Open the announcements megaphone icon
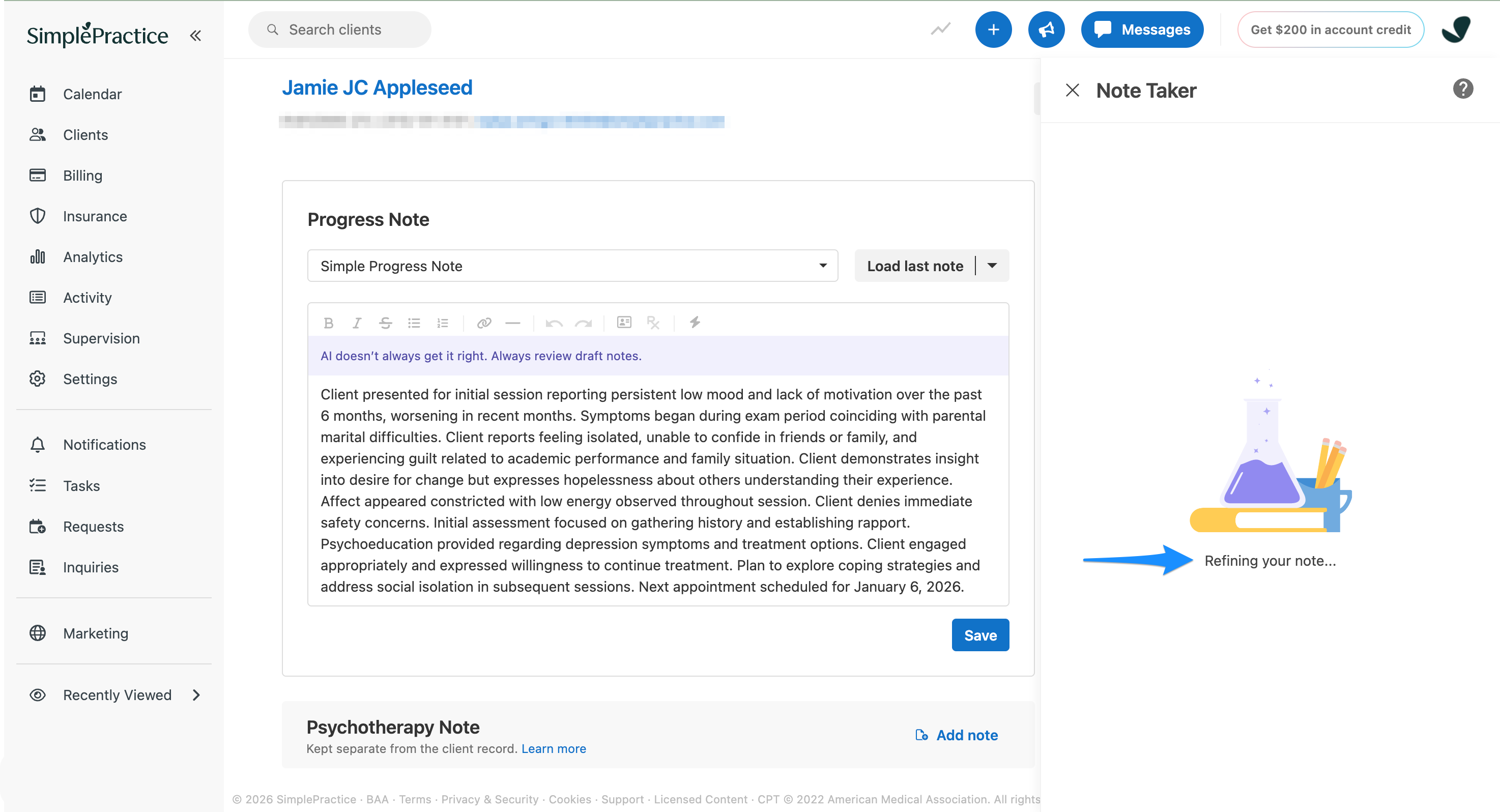This screenshot has width=1500, height=812. pyautogui.click(x=1046, y=30)
